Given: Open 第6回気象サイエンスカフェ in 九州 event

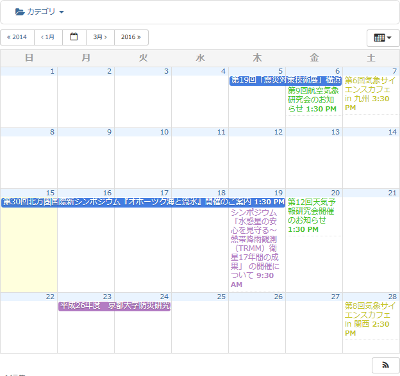Looking at the screenshot, I should pos(370,94).
